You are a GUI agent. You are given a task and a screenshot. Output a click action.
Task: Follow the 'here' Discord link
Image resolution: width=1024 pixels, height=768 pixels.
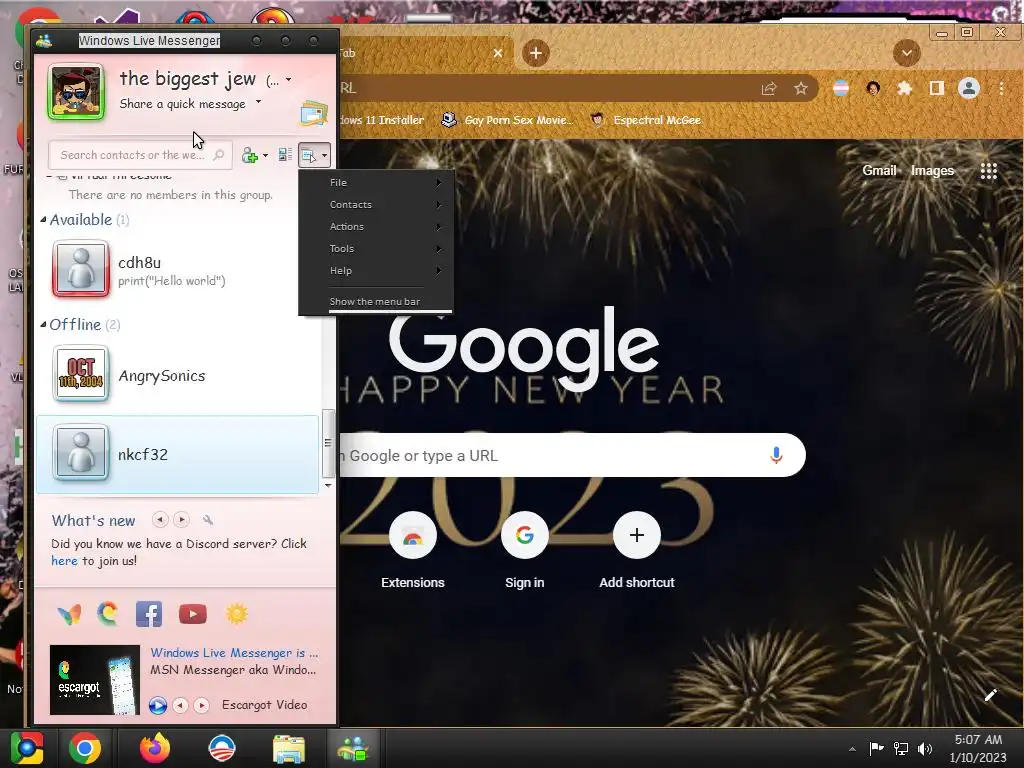64,561
